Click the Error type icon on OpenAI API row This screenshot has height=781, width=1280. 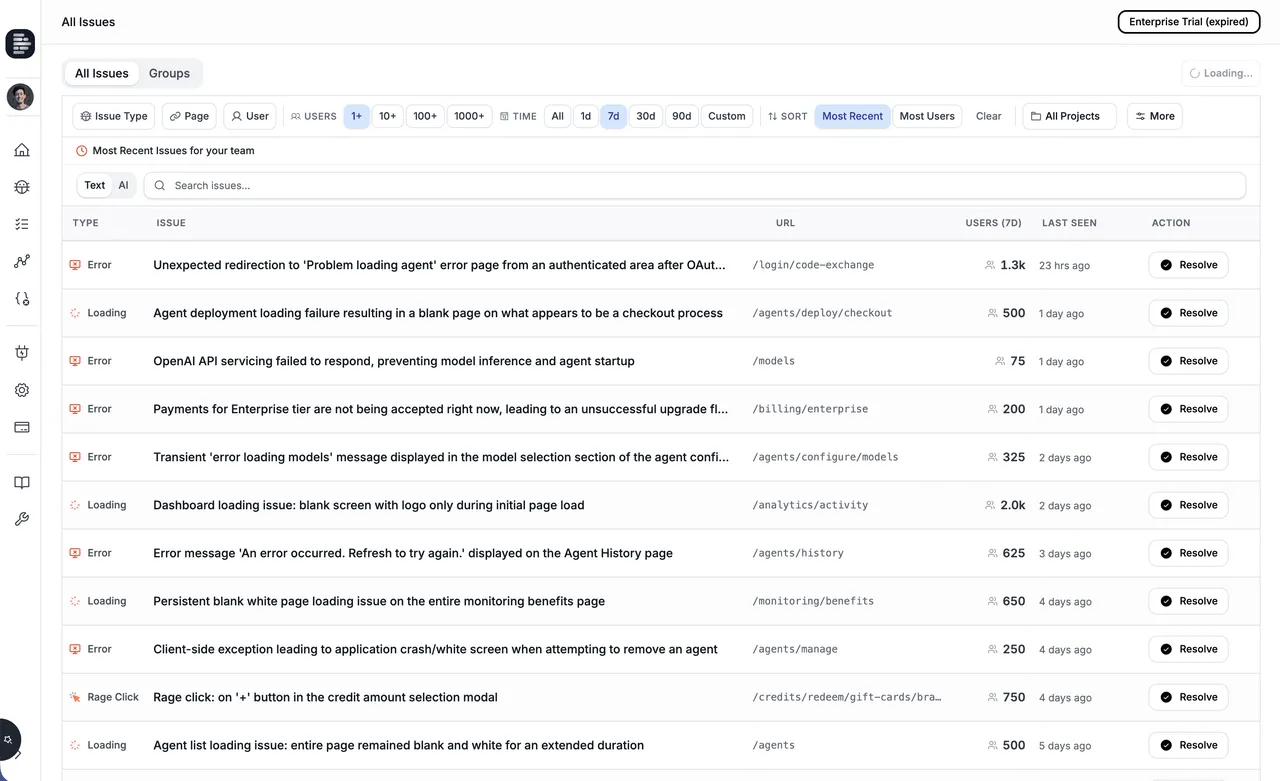pyautogui.click(x=75, y=361)
